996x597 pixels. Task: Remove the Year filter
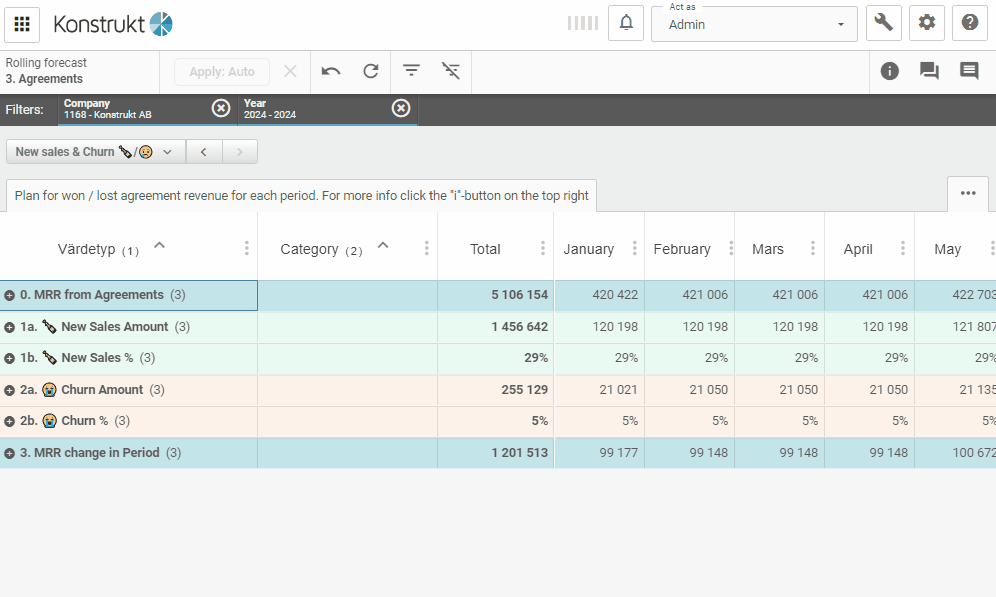pyautogui.click(x=401, y=108)
